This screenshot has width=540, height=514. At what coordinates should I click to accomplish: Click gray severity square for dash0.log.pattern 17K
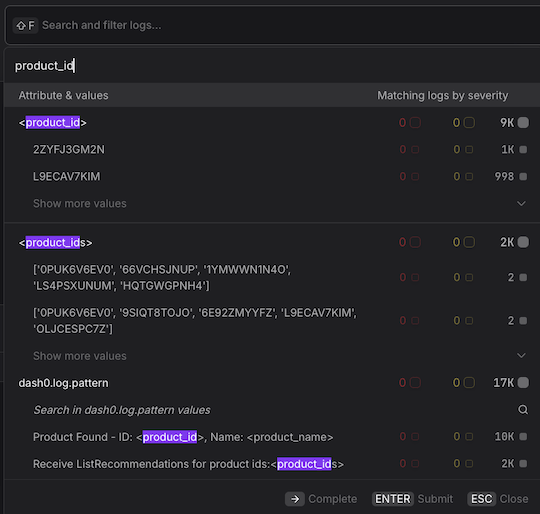(523, 382)
